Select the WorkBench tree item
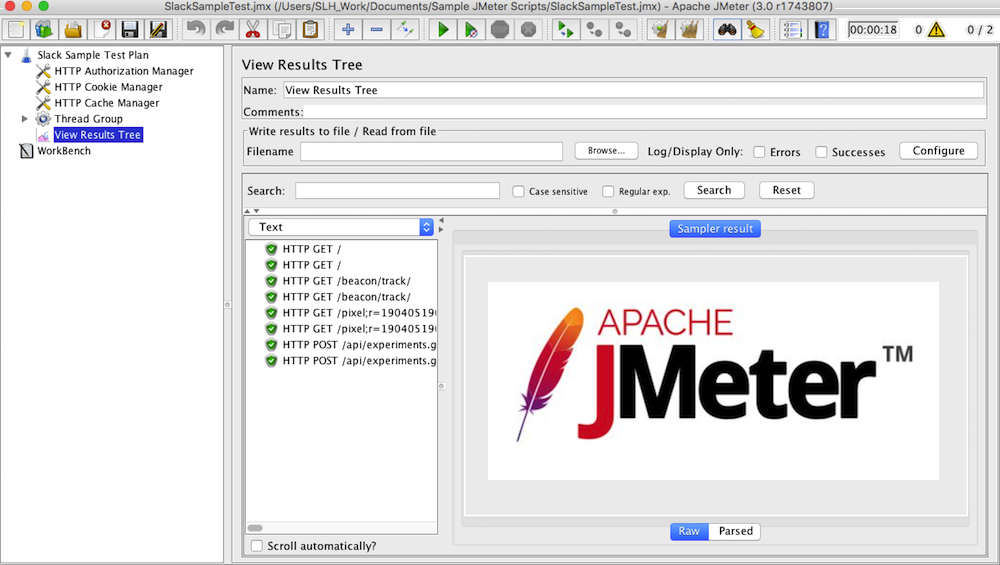Screen dimensions: 1000x565 point(64,150)
